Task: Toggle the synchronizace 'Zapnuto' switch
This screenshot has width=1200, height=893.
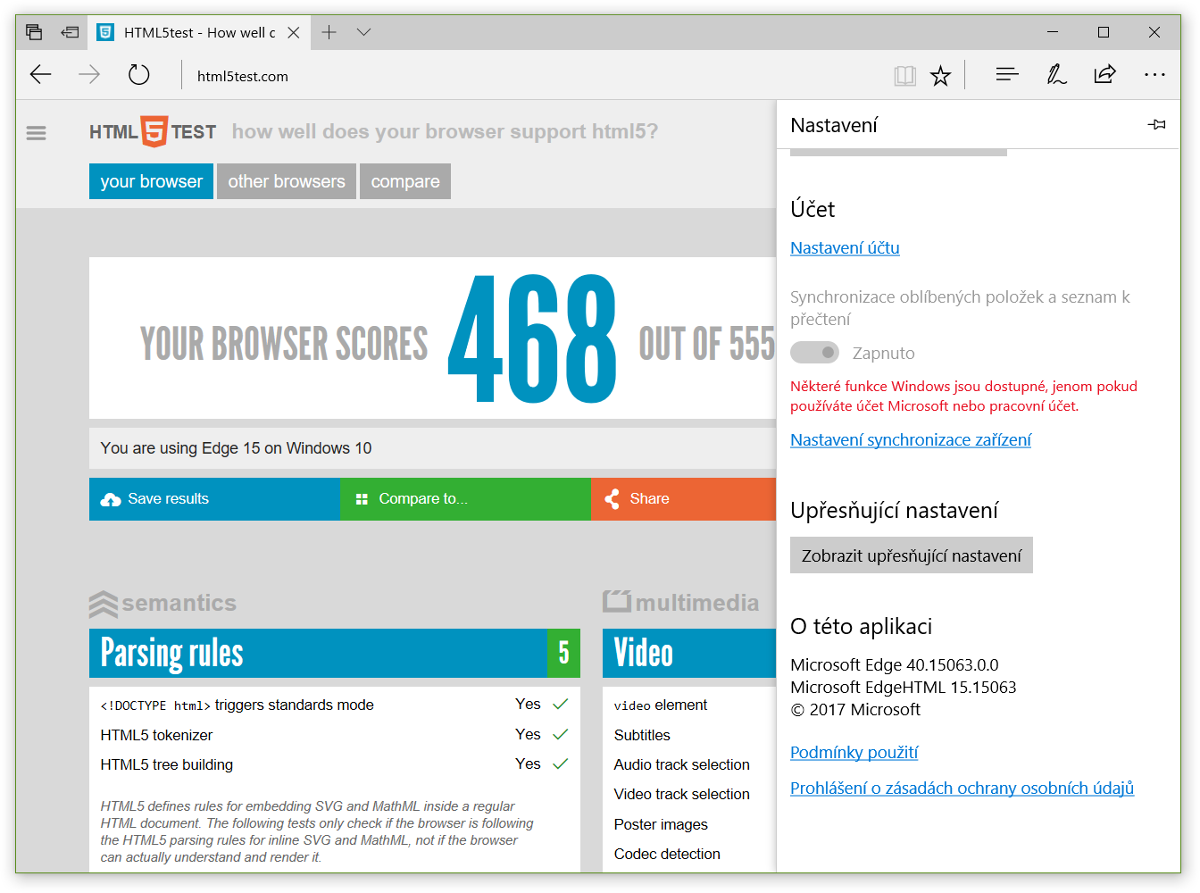Action: (814, 353)
